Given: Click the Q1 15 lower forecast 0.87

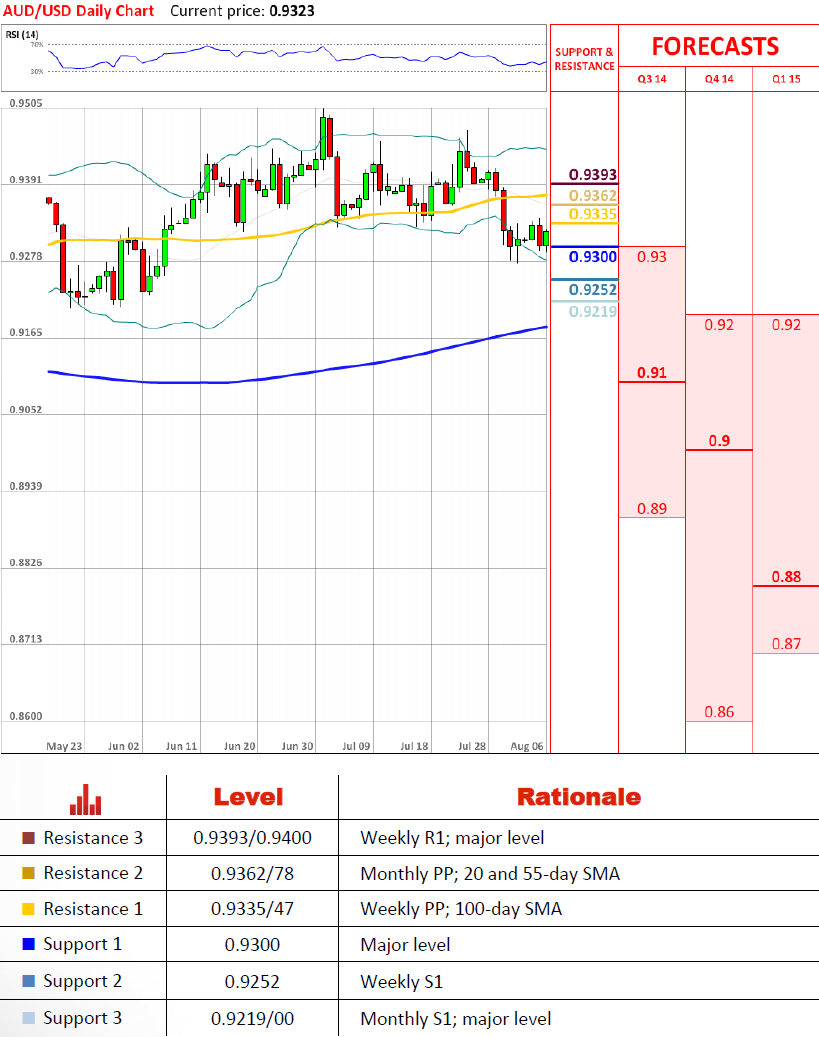Looking at the screenshot, I should [786, 643].
